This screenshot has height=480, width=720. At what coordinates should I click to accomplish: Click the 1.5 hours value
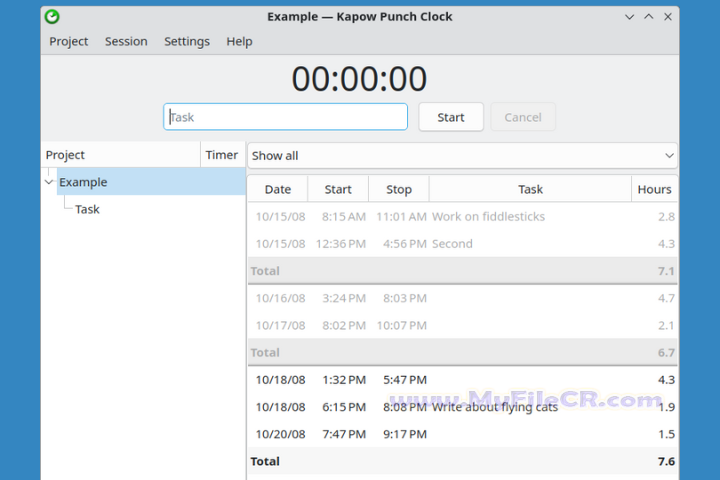(x=666, y=434)
